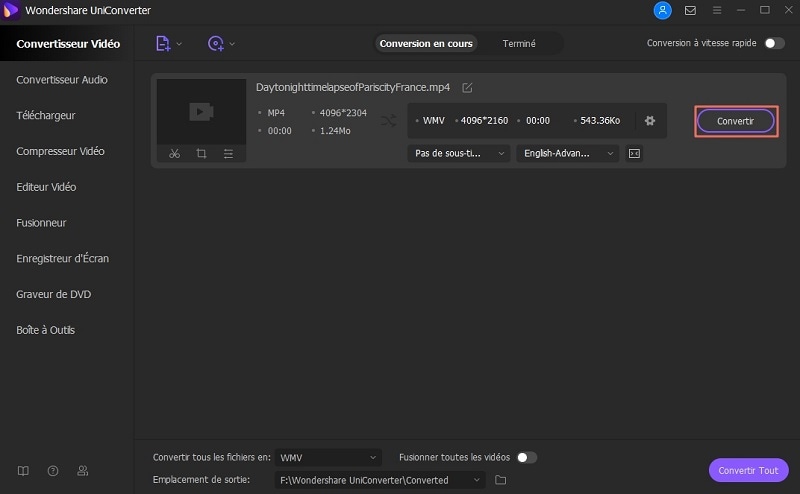This screenshot has width=800, height=494.
Task: Open Editeur Vidéo in sidebar
Action: pyautogui.click(x=46, y=187)
